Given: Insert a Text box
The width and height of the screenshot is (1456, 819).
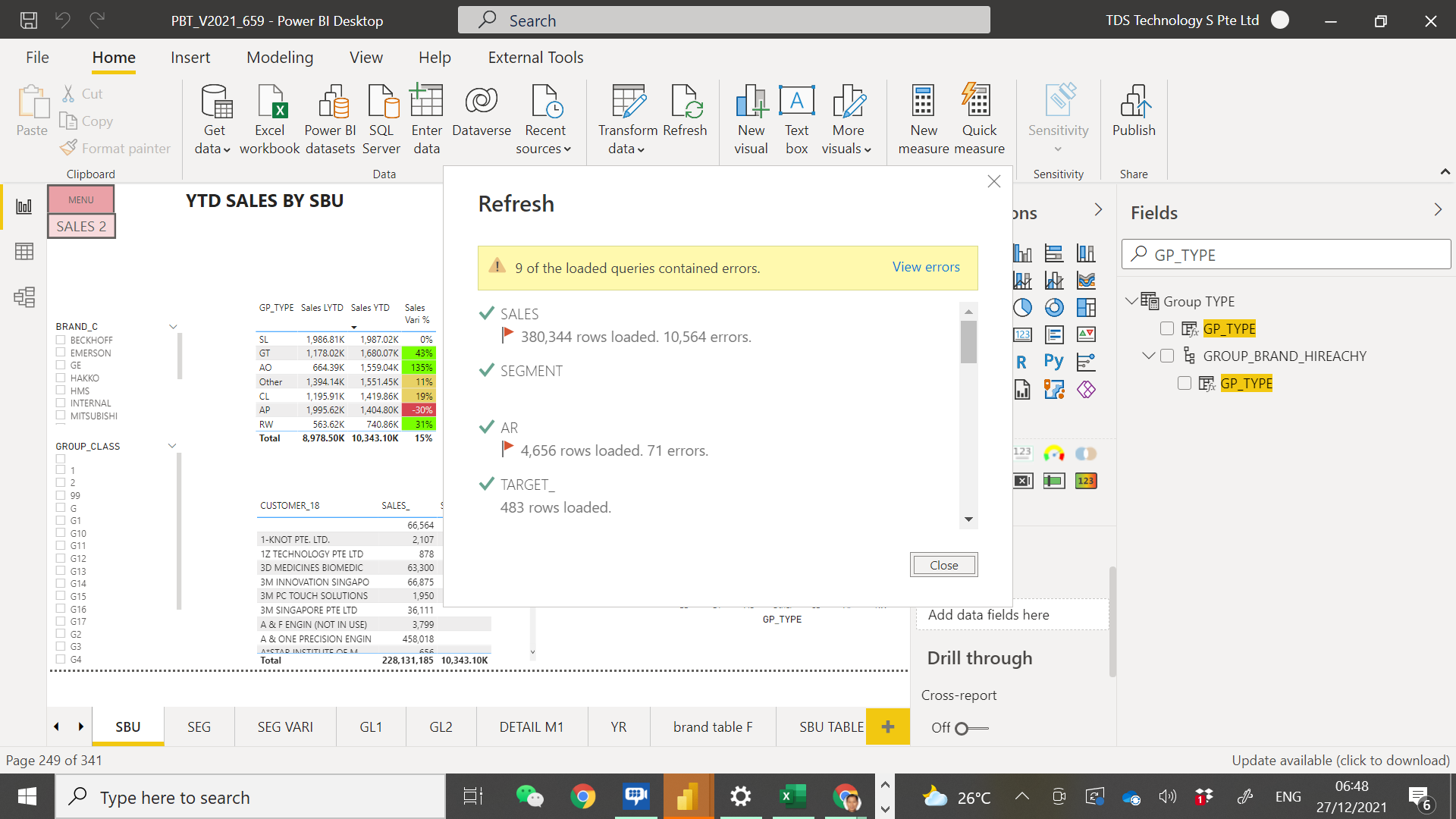Looking at the screenshot, I should (x=796, y=119).
